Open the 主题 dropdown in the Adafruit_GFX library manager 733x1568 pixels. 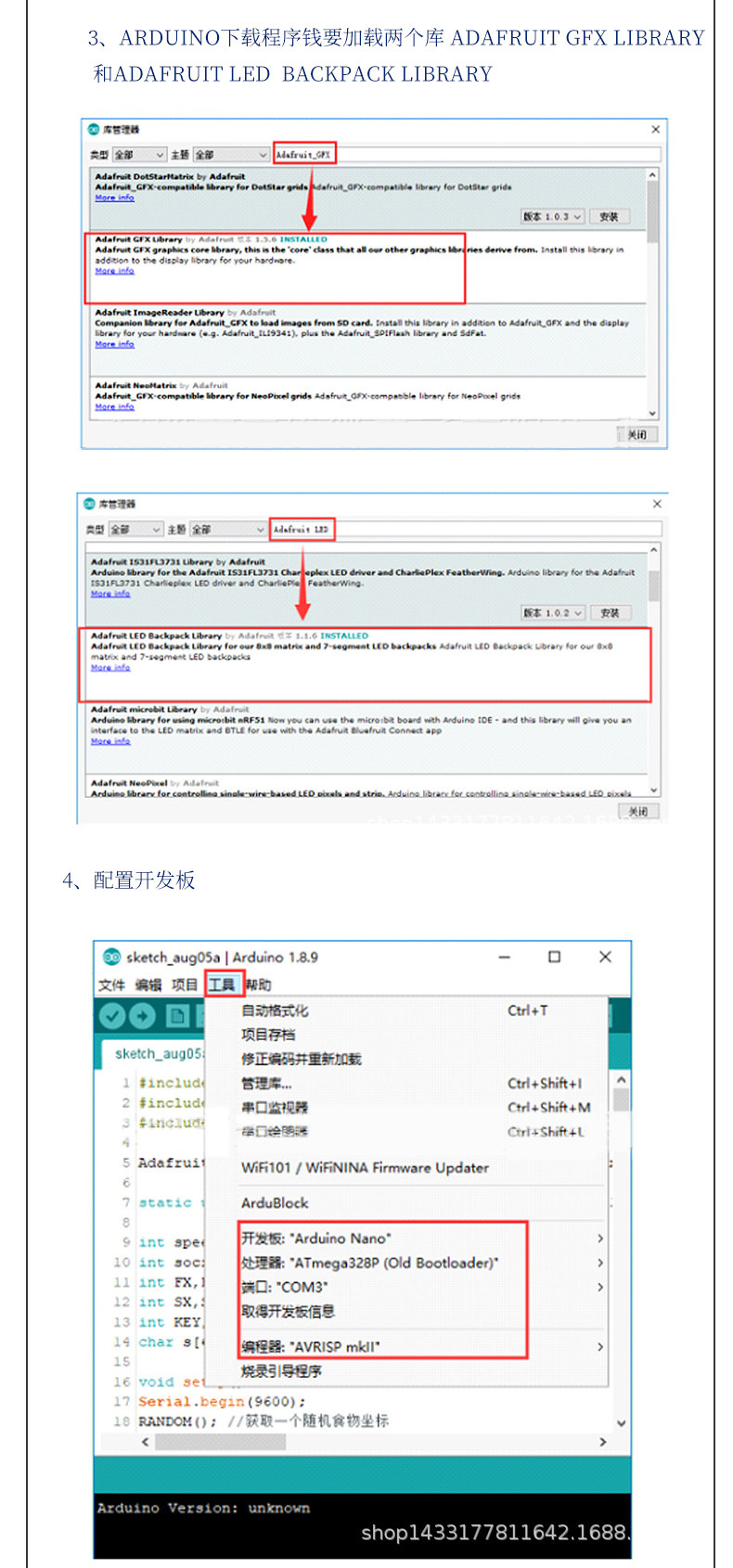click(231, 155)
